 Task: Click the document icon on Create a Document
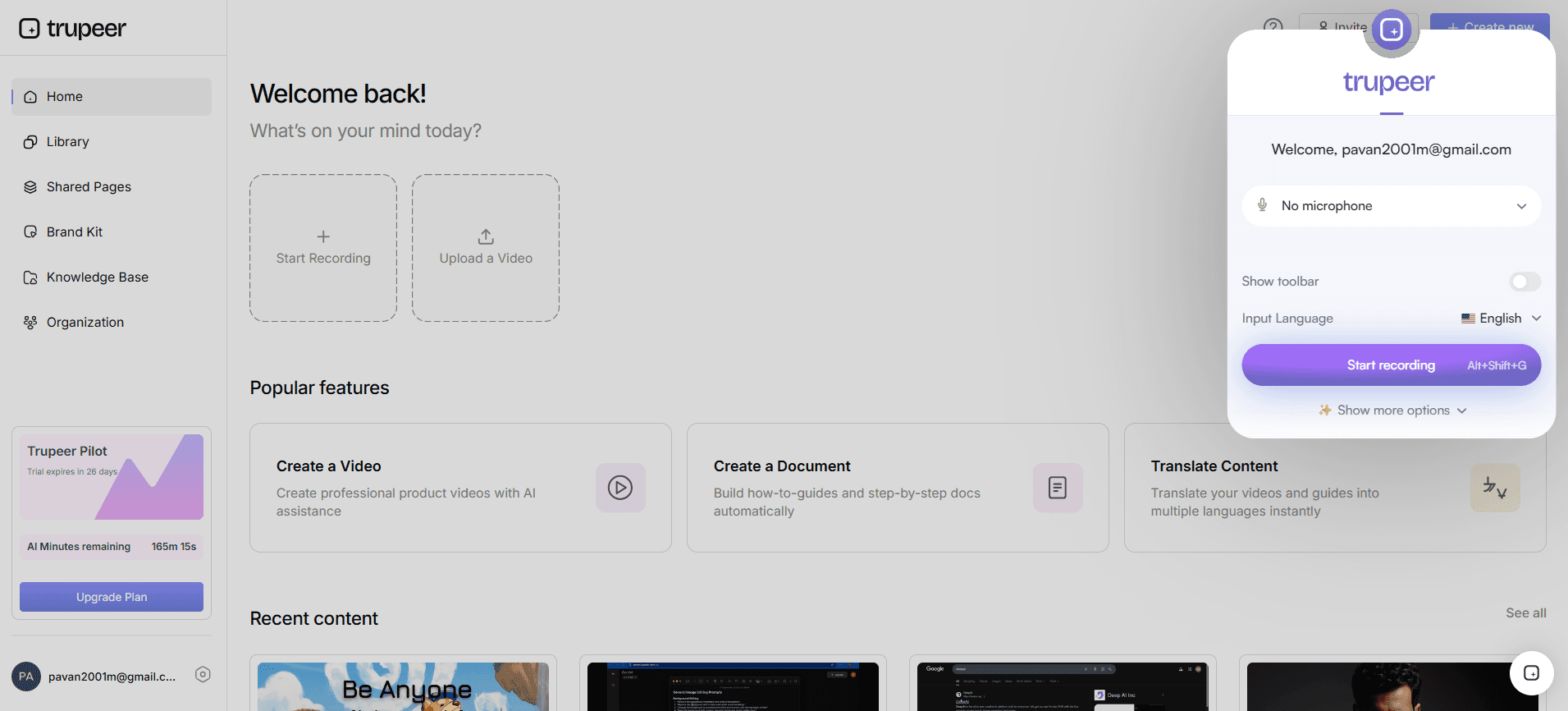pyautogui.click(x=1058, y=488)
